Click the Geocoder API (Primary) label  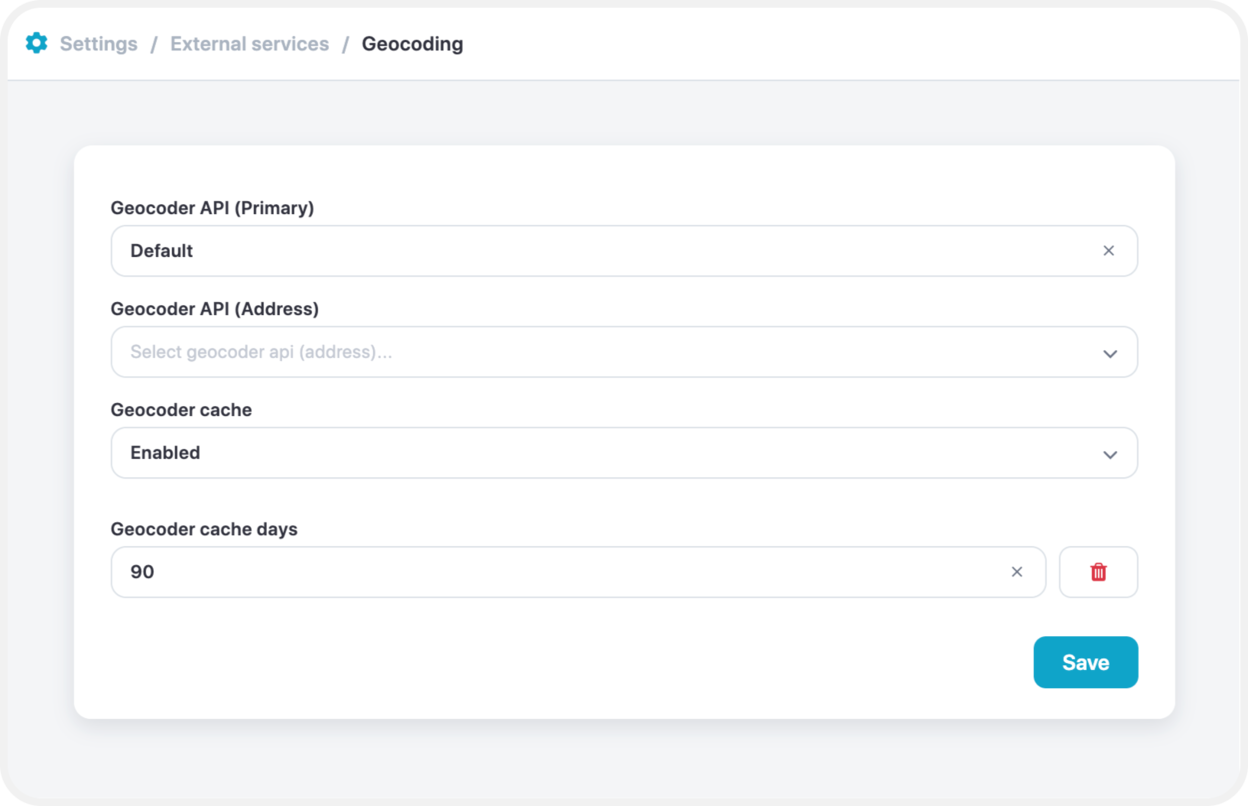212,208
